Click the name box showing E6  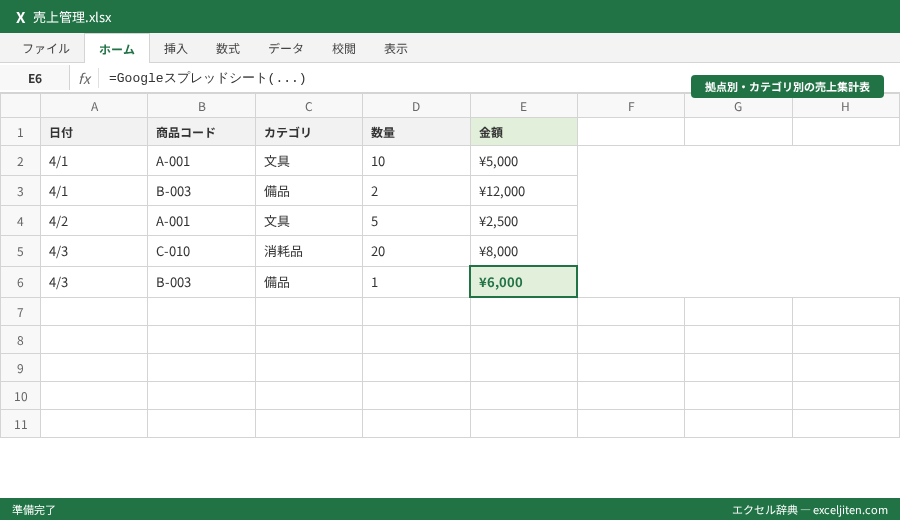[x=35, y=79]
